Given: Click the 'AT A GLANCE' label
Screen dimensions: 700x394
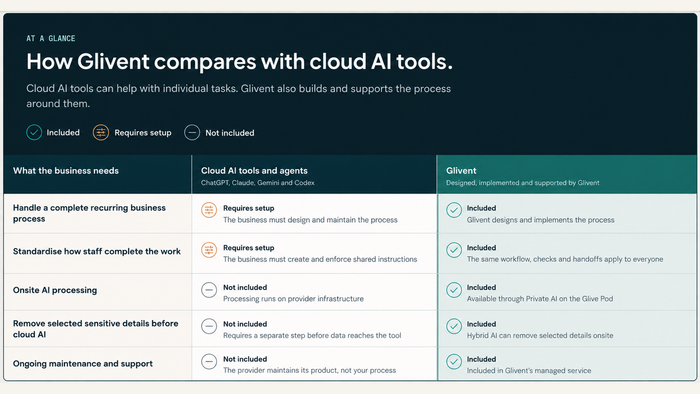Looking at the screenshot, I should point(50,38).
